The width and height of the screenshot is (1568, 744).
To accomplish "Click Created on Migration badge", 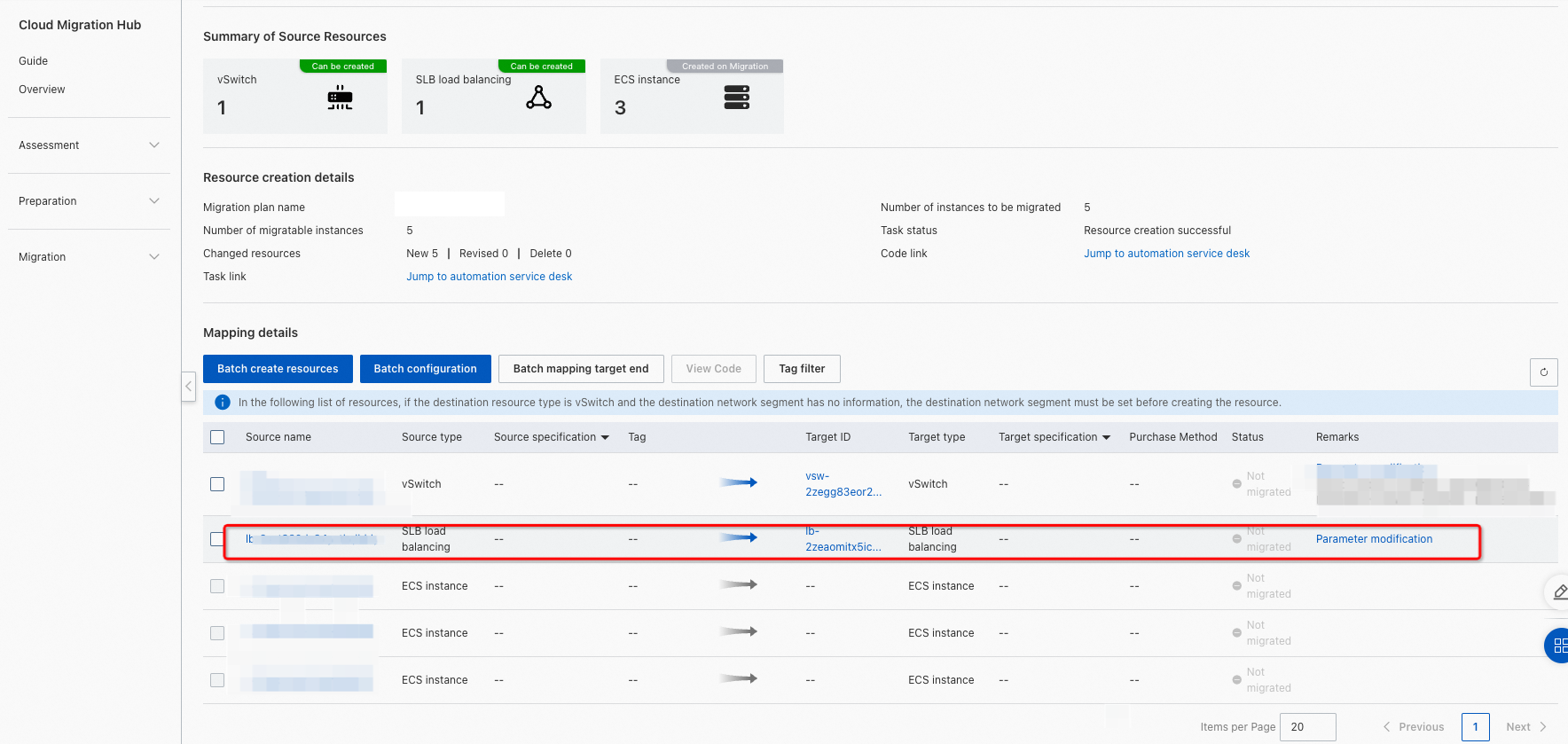I will (x=725, y=67).
